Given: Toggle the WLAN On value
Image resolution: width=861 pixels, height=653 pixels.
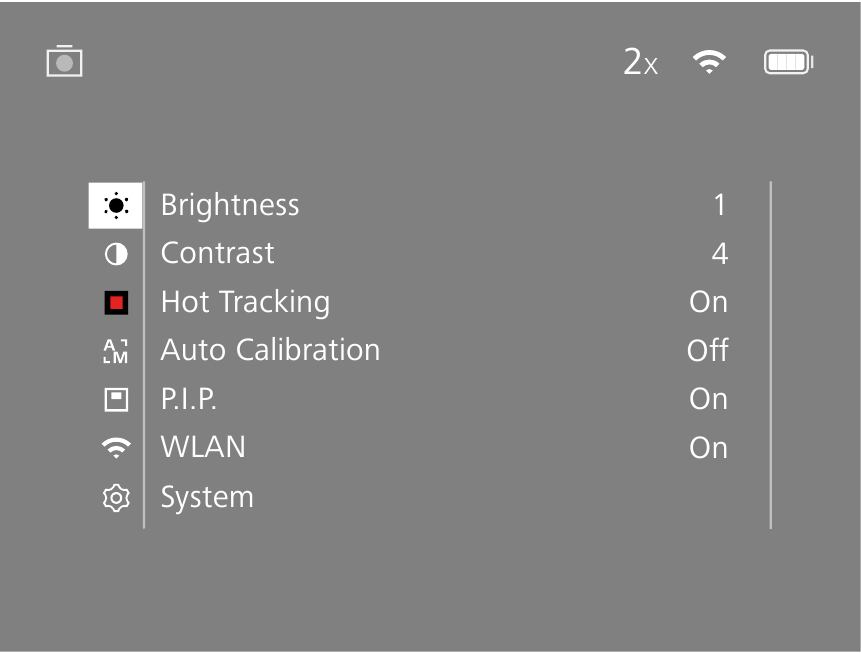Looking at the screenshot, I should 708,448.
